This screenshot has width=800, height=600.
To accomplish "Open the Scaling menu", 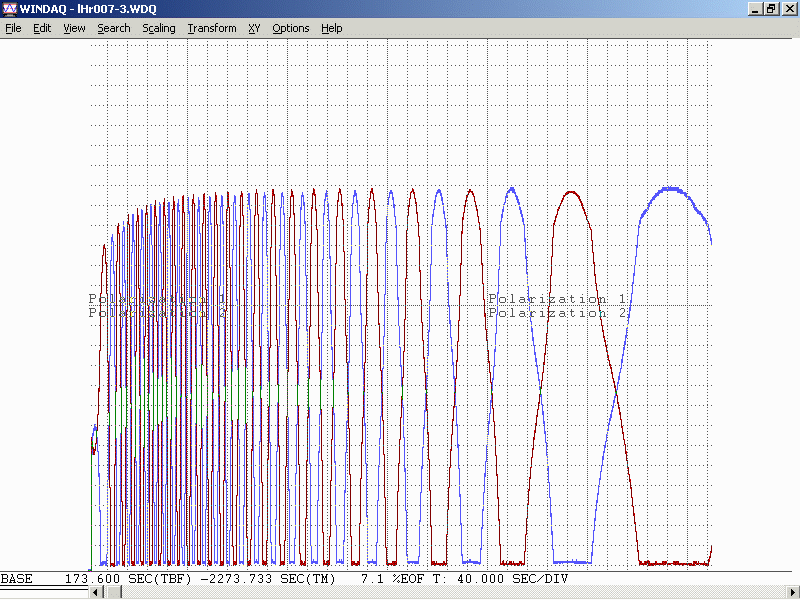I will click(158, 28).
